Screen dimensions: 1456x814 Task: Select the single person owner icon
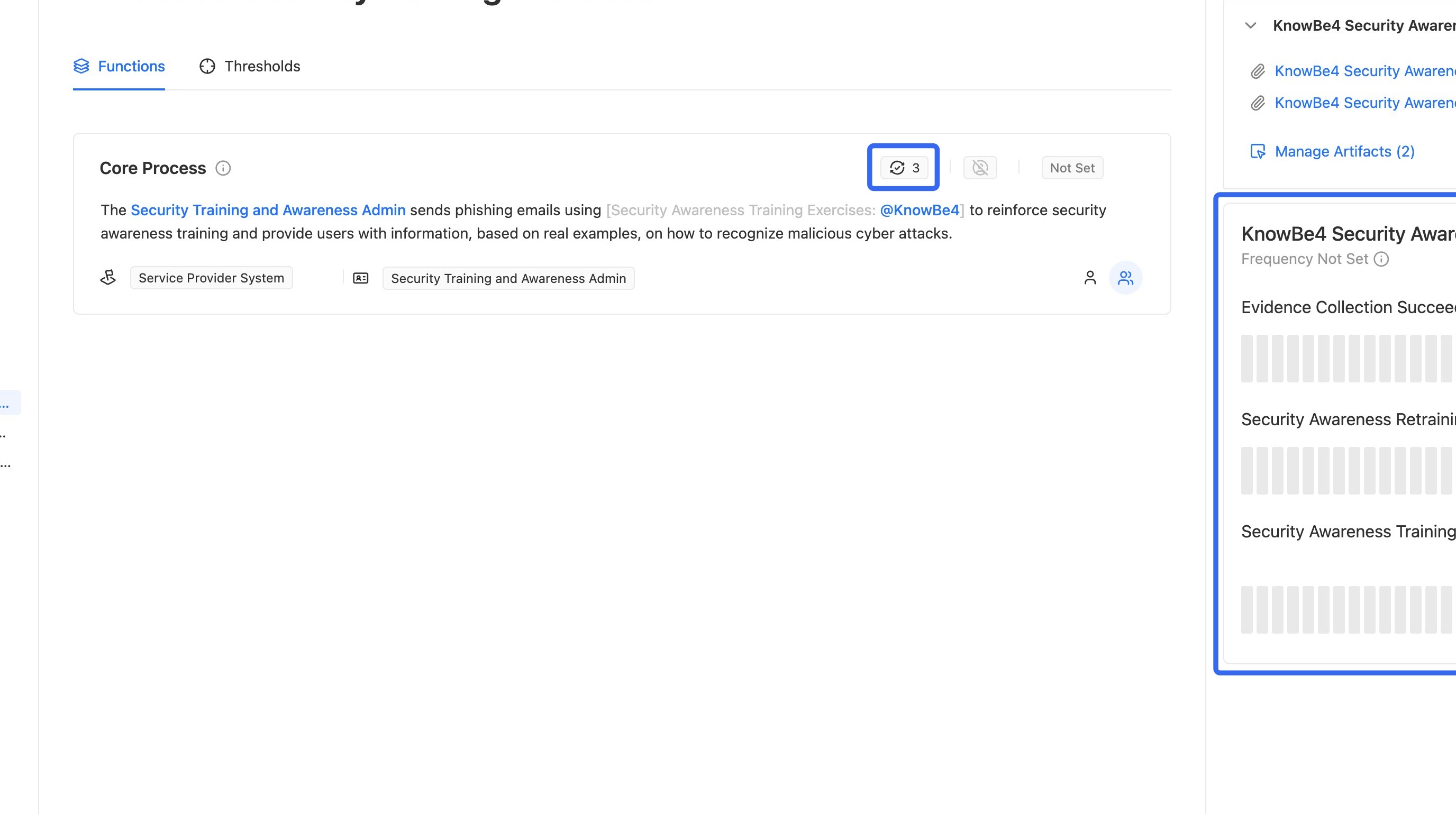tap(1090, 278)
